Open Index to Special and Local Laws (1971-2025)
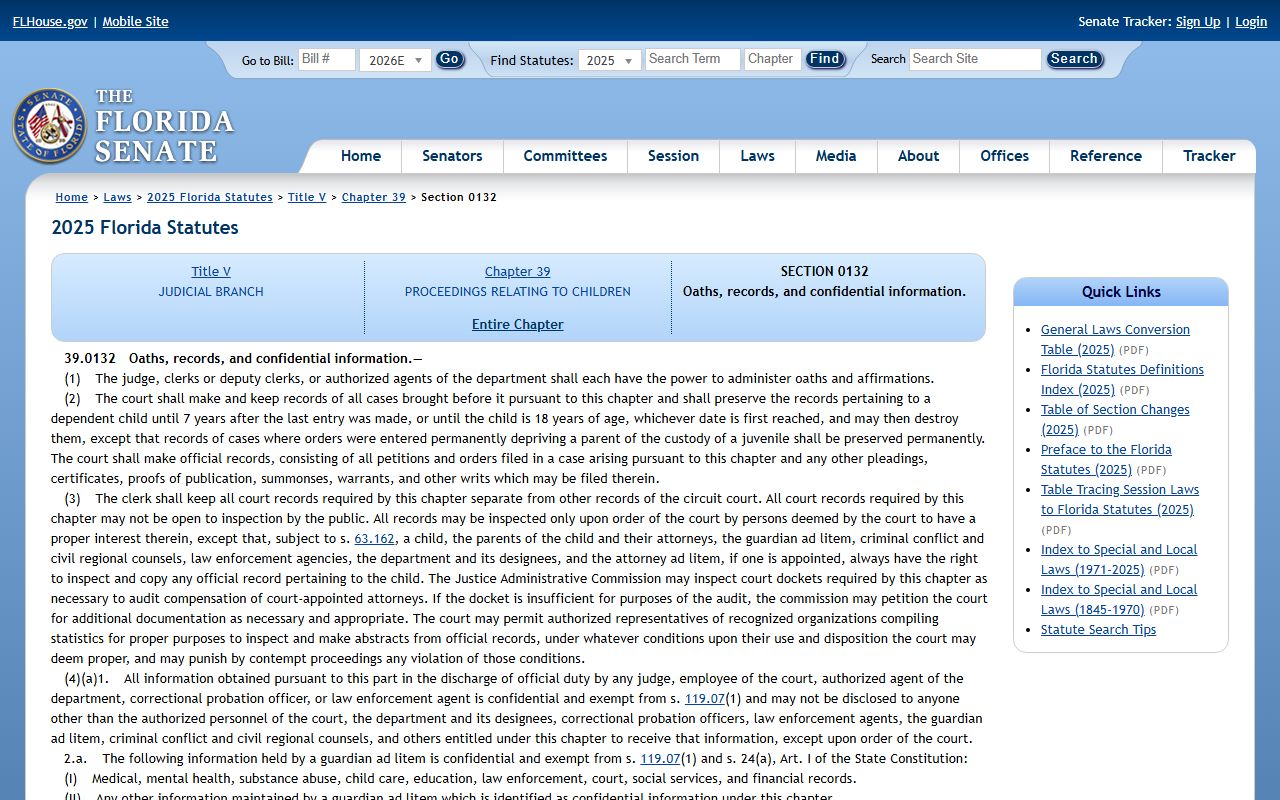The width and height of the screenshot is (1280, 800). click(1119, 559)
